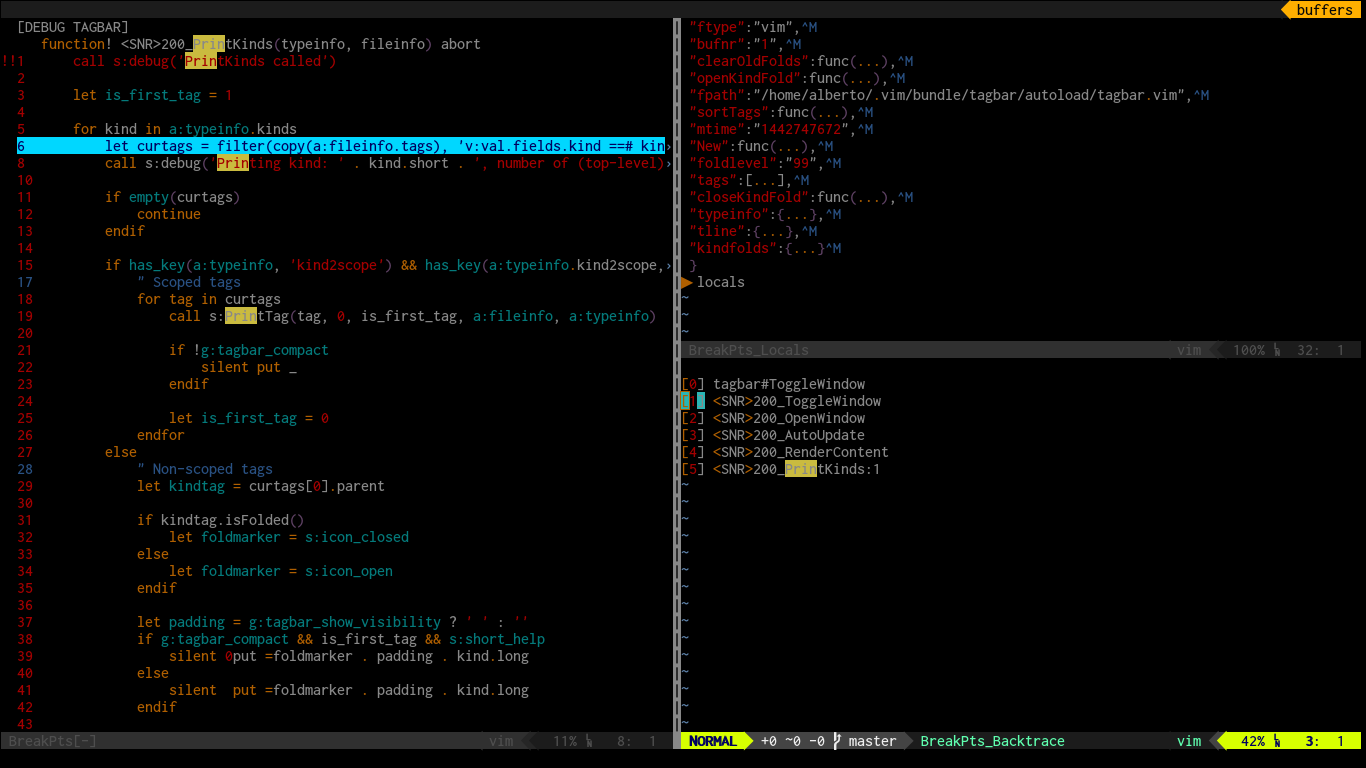Click the BreakPts[-] status line title
Screen dimensions: 1366x768
point(53,741)
